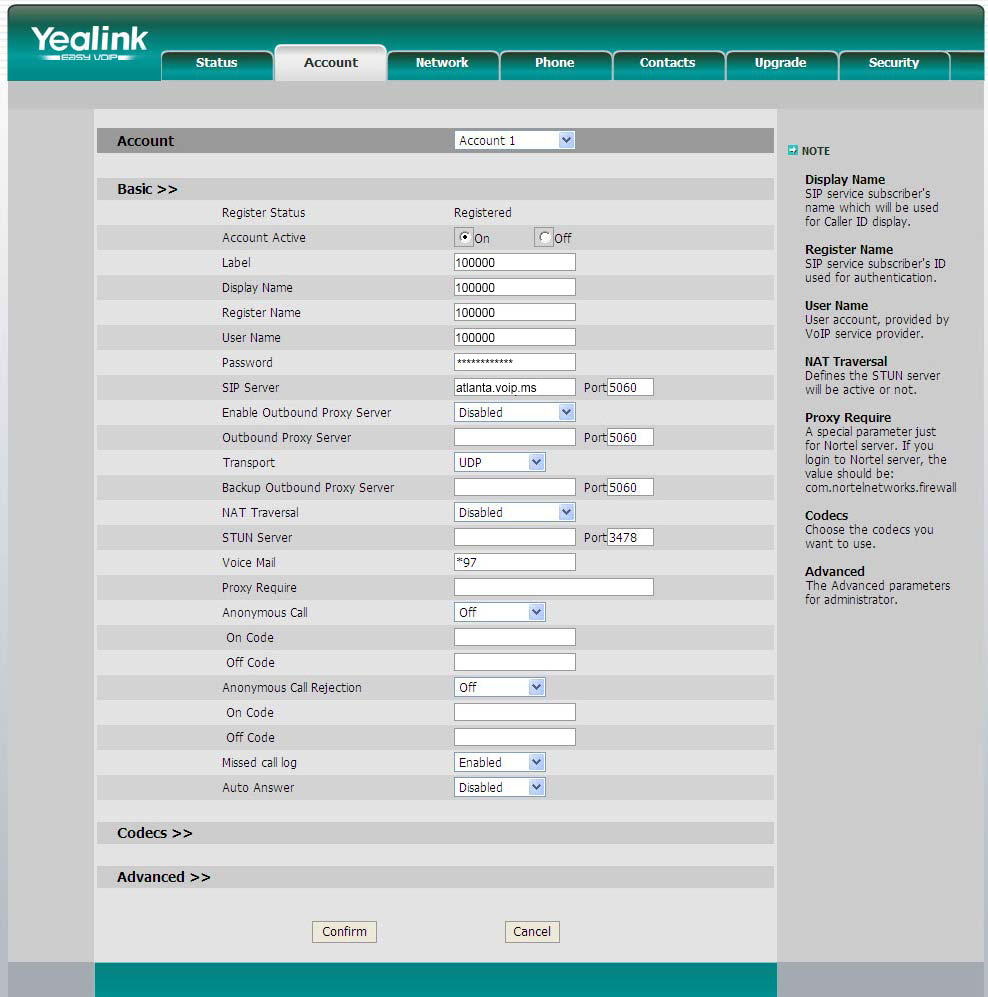Click the Password field
This screenshot has height=997, width=988.
point(514,362)
